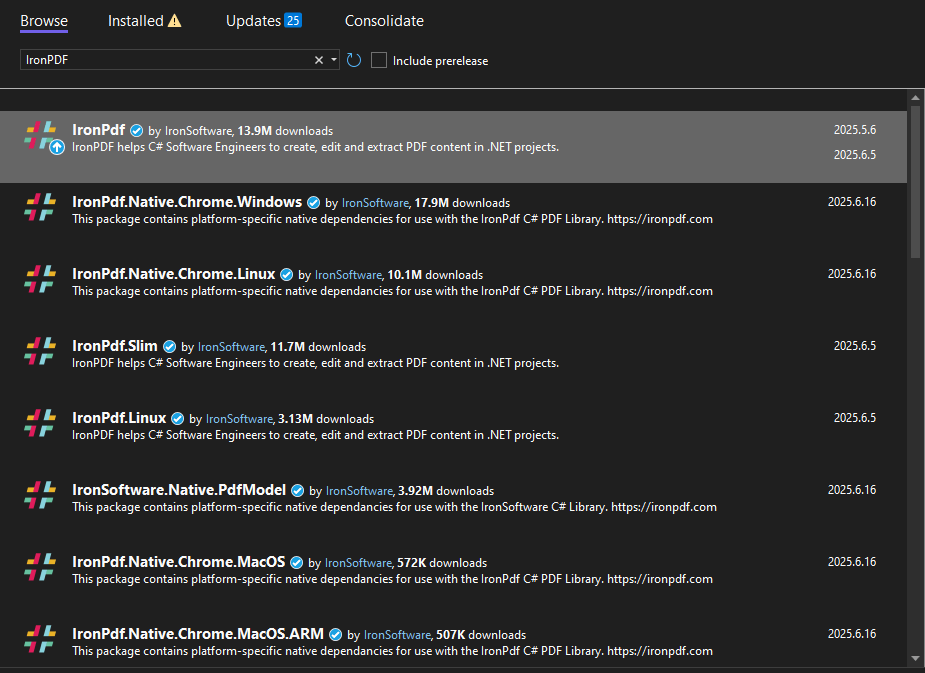
Task: Click '572K downloads' text
Action: tap(442, 563)
